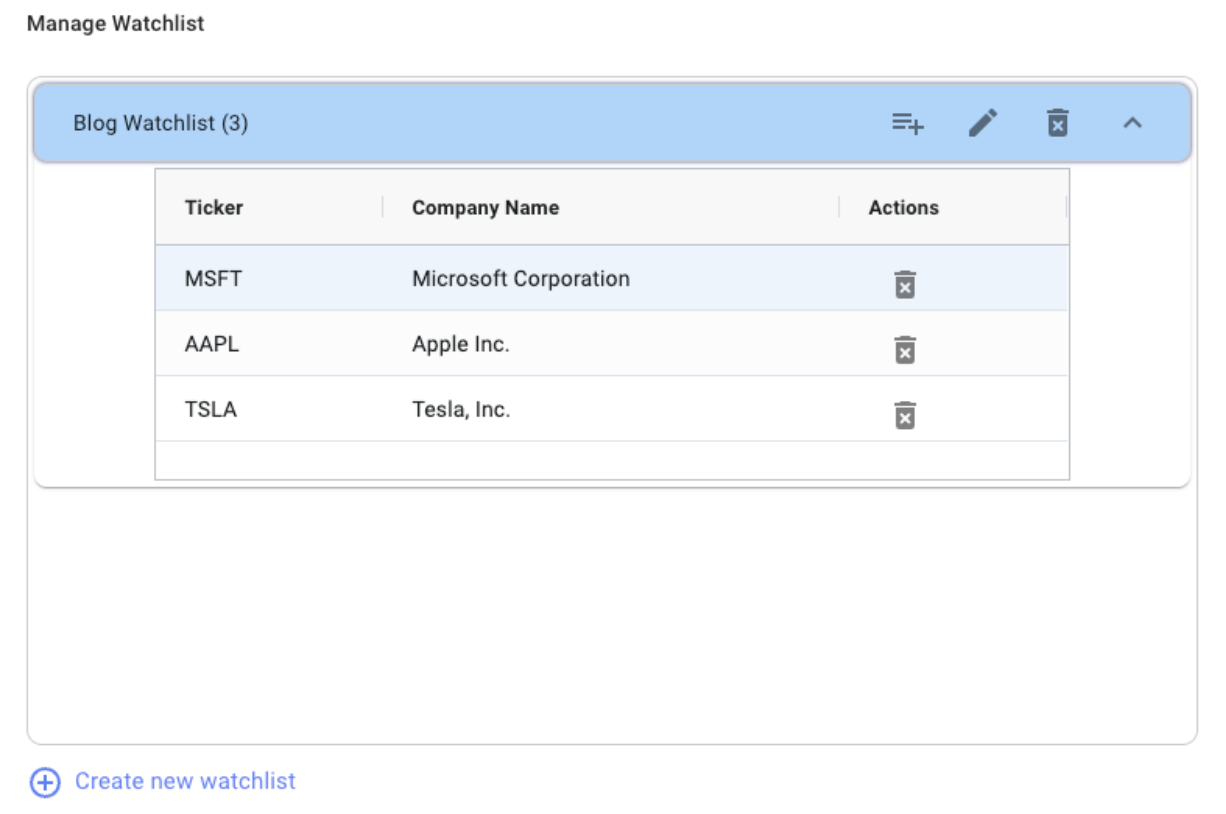Sort by the Company Name column header
This screenshot has height=814, width=1226.
tap(485, 208)
